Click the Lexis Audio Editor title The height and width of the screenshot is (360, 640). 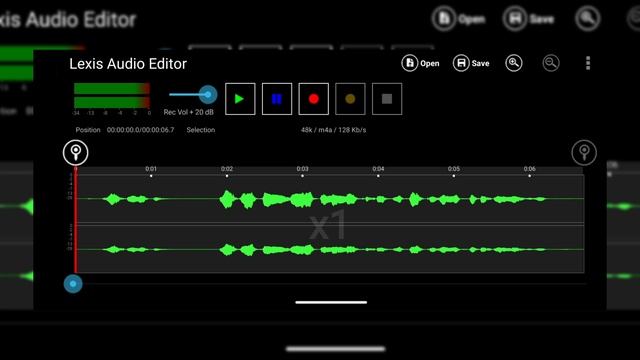click(x=128, y=64)
